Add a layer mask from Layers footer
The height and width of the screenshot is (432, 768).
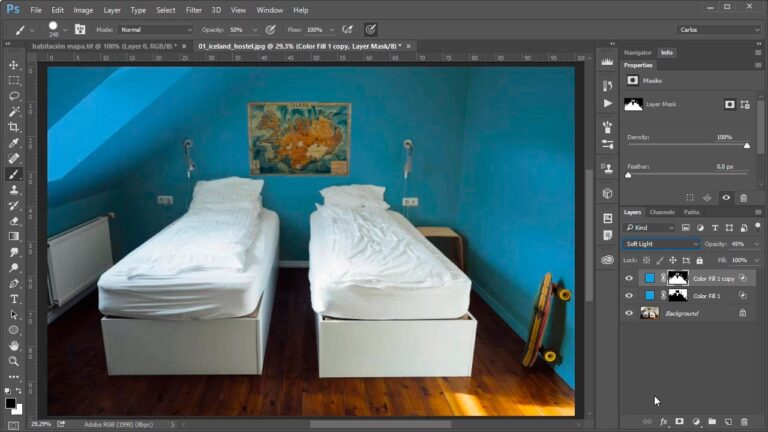pyautogui.click(x=679, y=422)
